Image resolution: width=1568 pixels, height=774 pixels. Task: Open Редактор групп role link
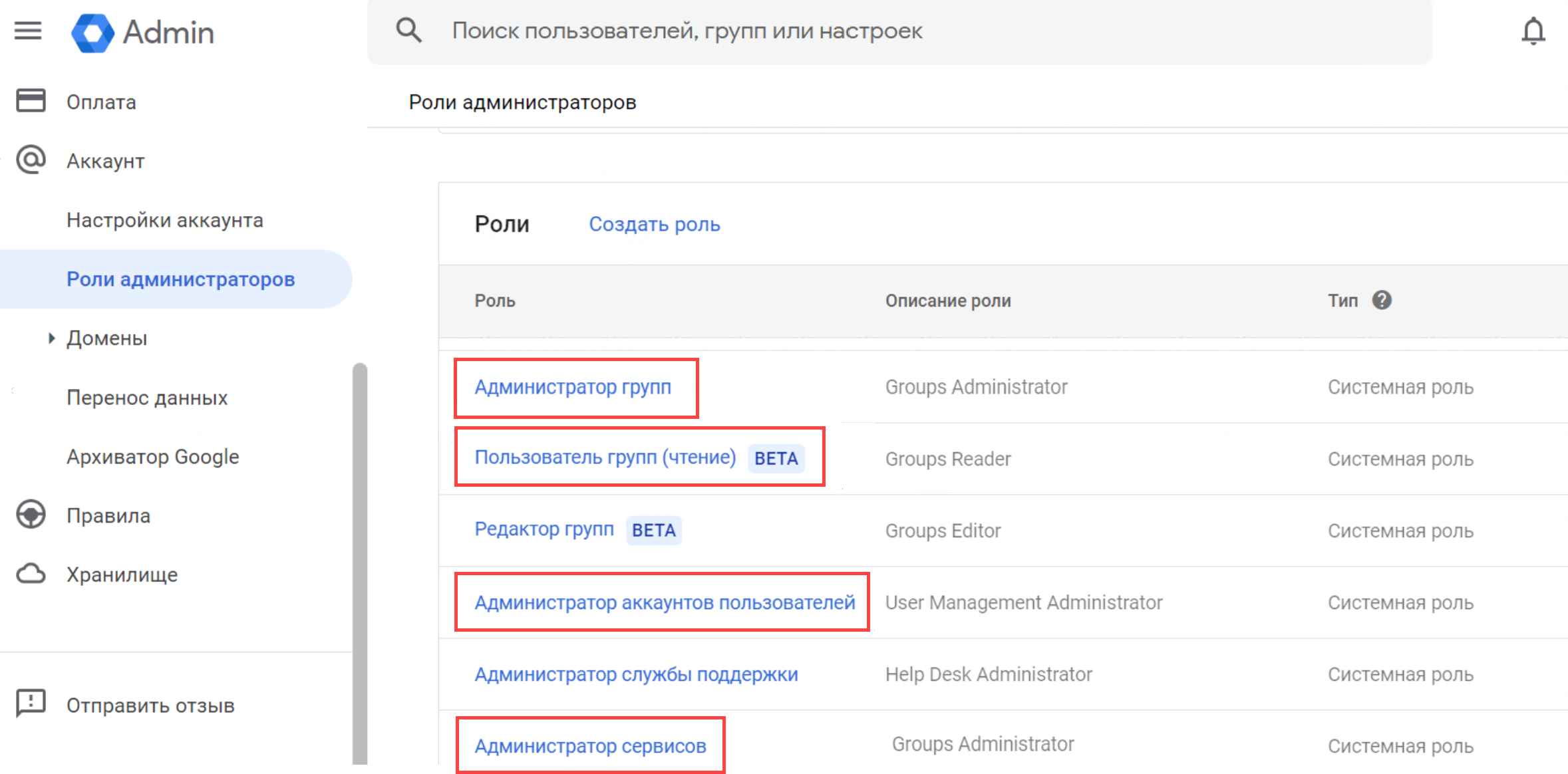click(544, 529)
